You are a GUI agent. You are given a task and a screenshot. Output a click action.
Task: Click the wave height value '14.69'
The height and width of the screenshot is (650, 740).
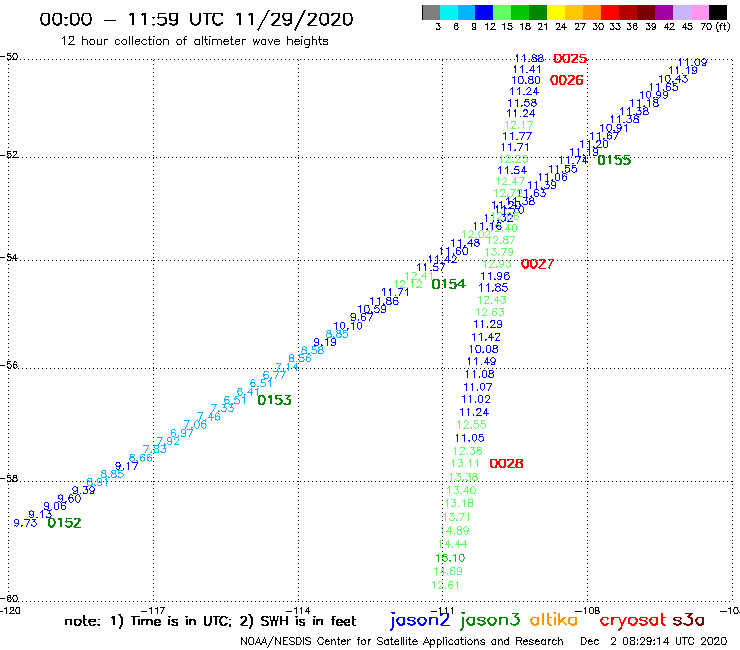[x=448, y=571]
